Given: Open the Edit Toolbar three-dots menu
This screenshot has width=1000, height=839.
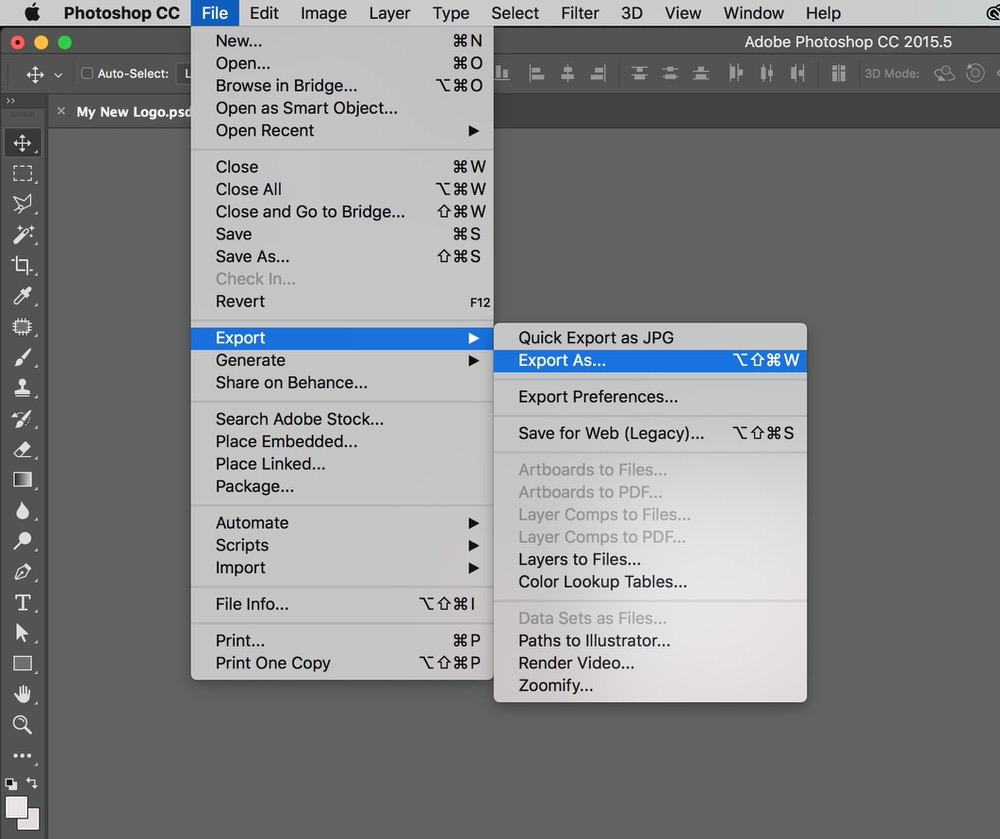Looking at the screenshot, I should click(22, 755).
